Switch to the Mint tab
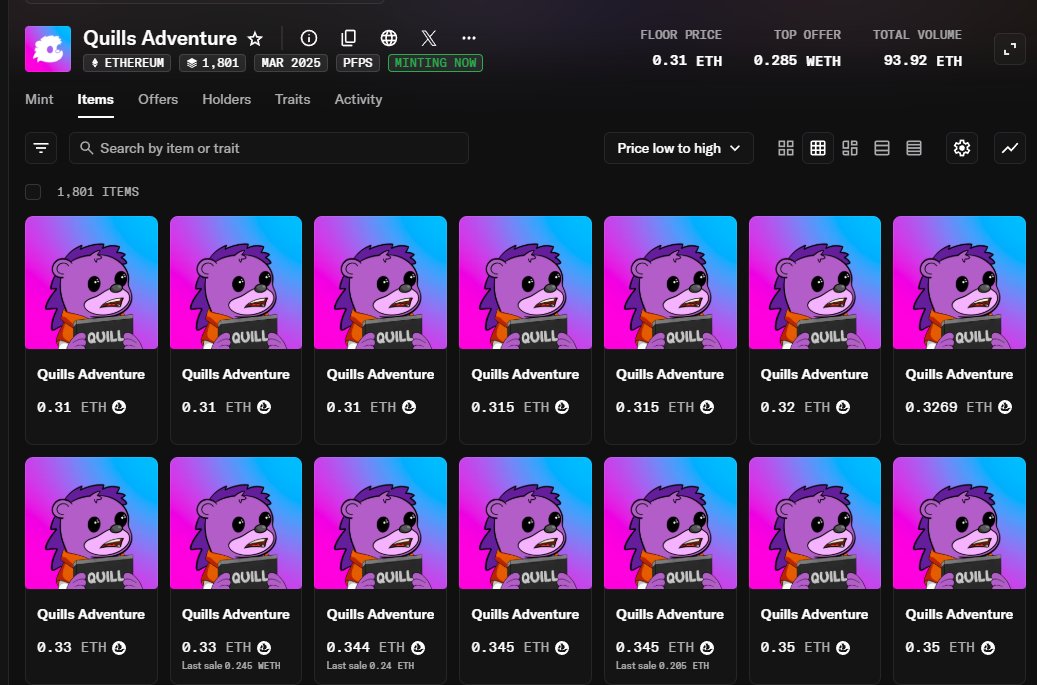The height and width of the screenshot is (685, 1037). [39, 99]
